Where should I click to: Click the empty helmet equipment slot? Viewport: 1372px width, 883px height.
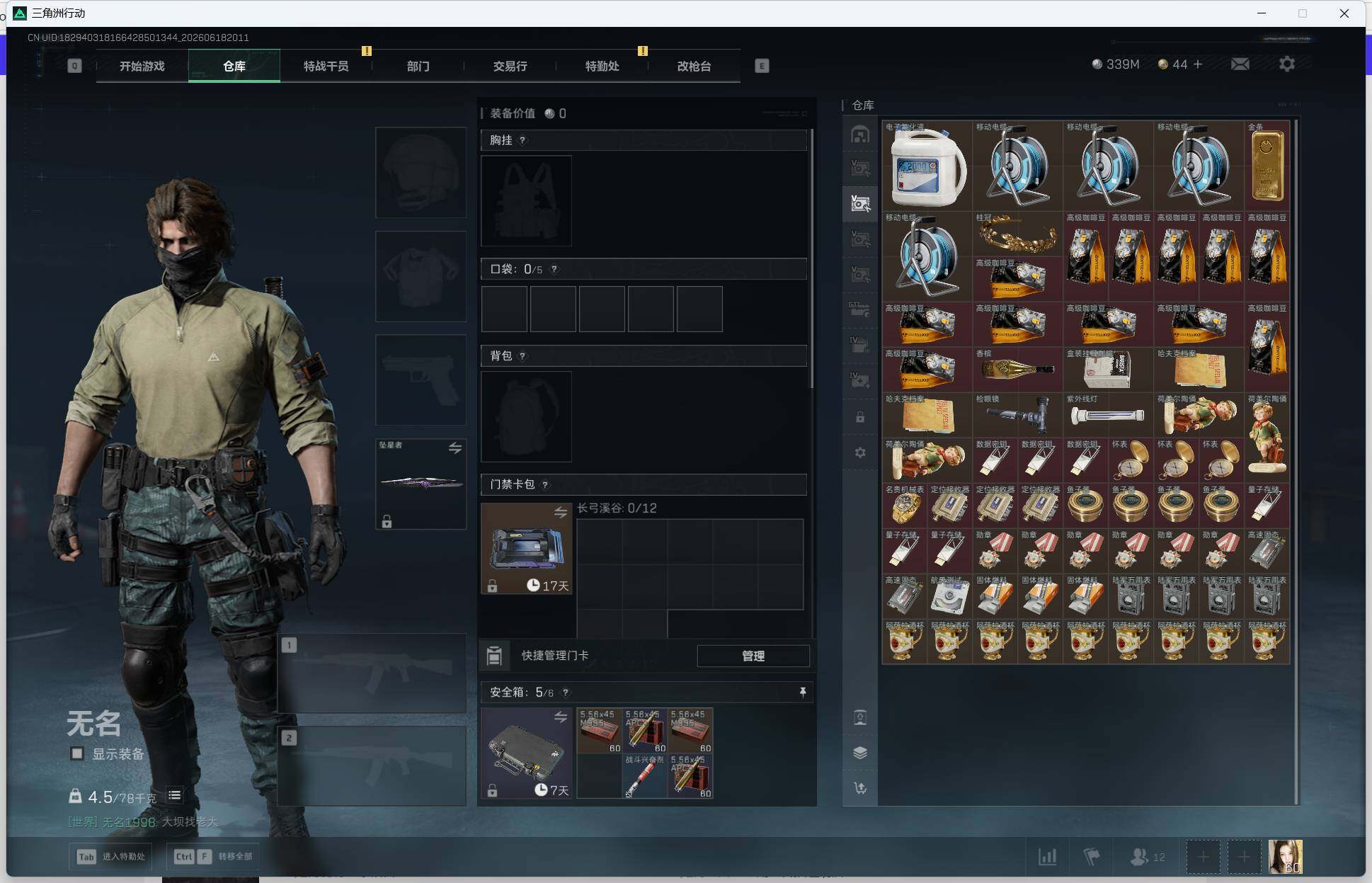pos(421,172)
